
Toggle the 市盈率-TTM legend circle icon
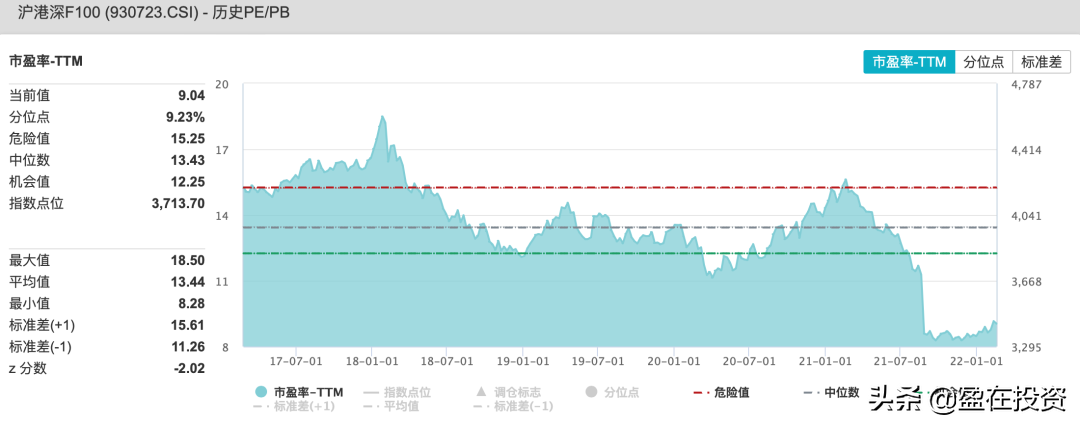tap(260, 392)
